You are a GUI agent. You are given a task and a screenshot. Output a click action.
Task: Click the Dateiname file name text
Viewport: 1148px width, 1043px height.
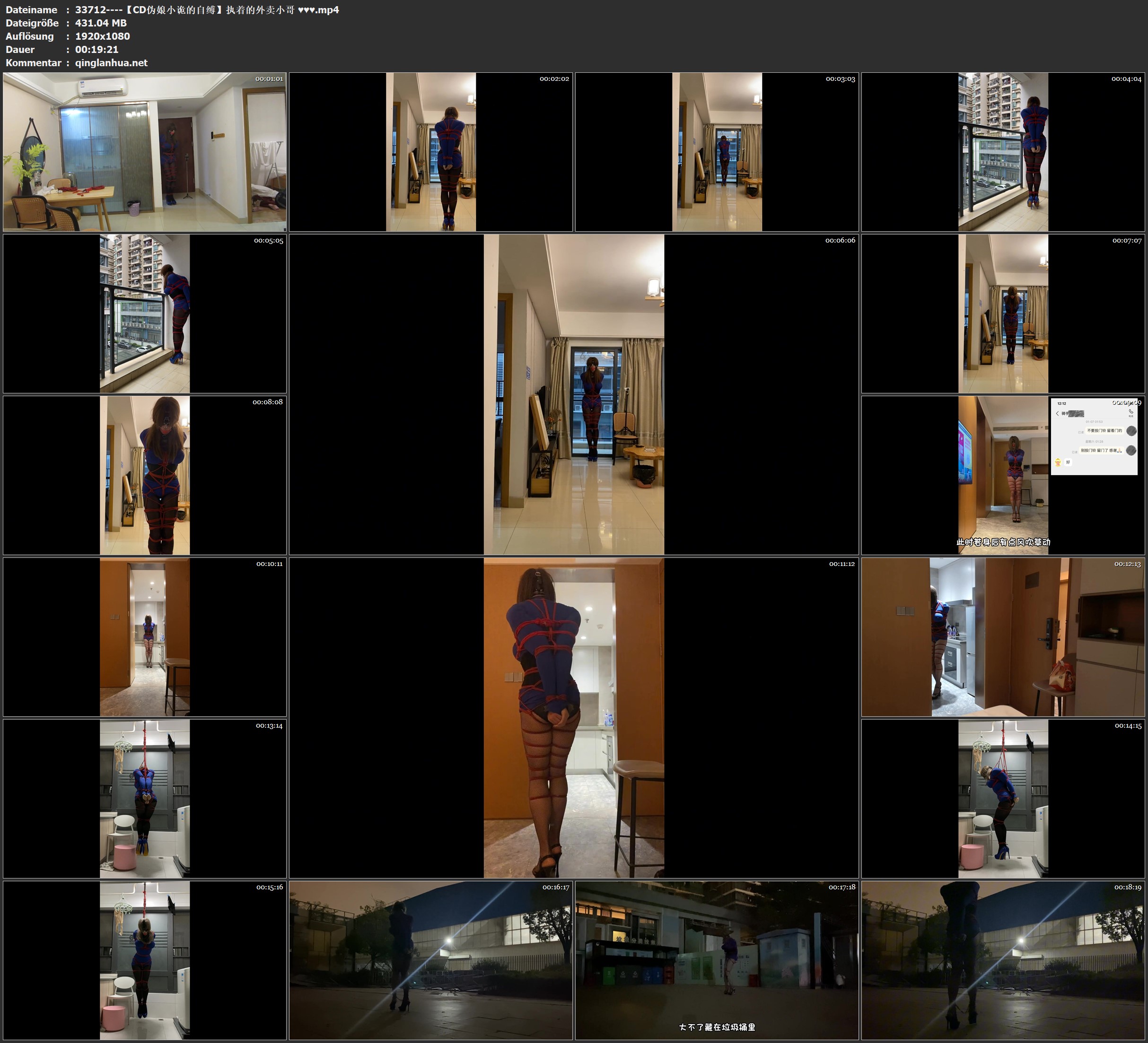207,9
